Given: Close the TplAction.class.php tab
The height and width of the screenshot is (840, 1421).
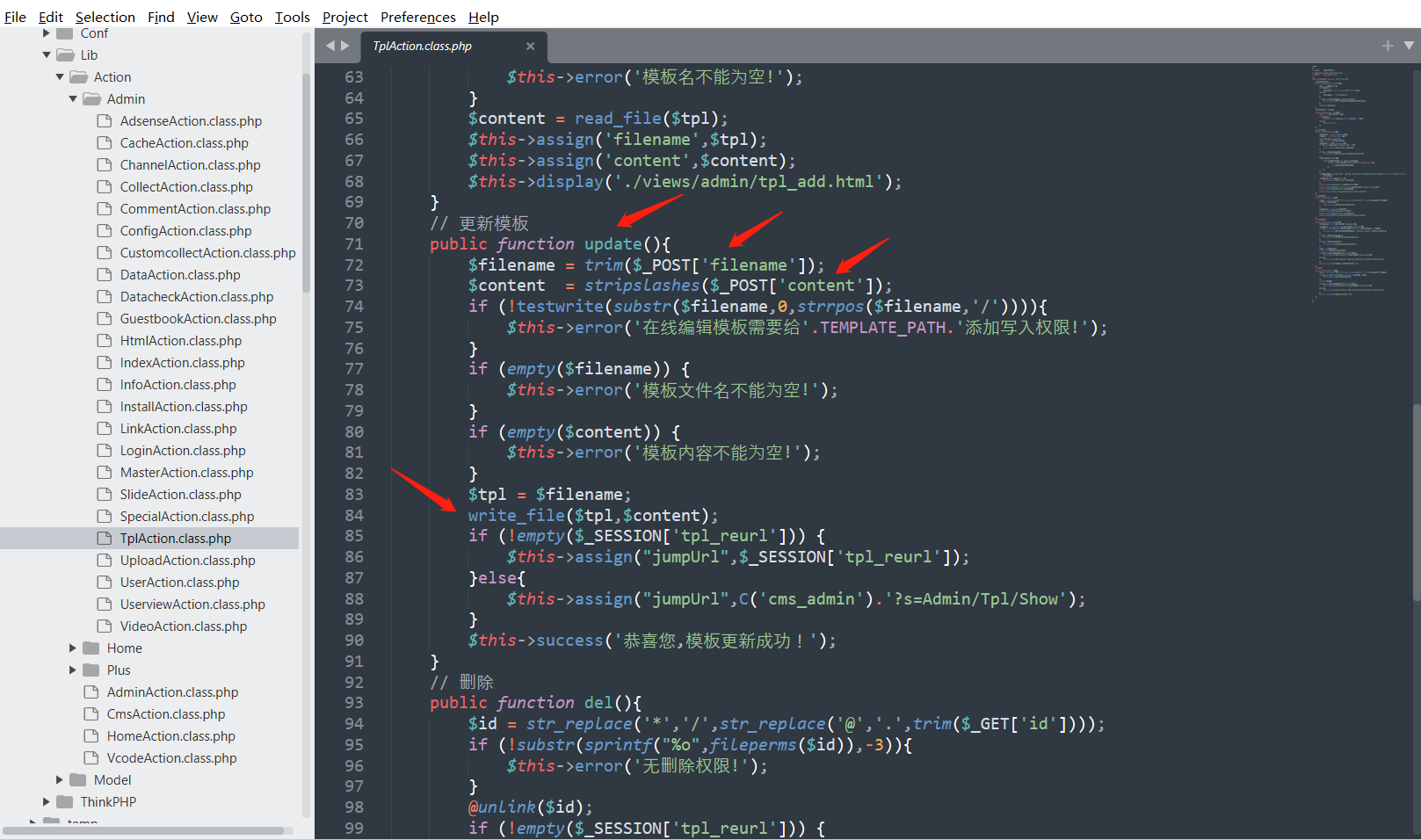Looking at the screenshot, I should point(530,47).
